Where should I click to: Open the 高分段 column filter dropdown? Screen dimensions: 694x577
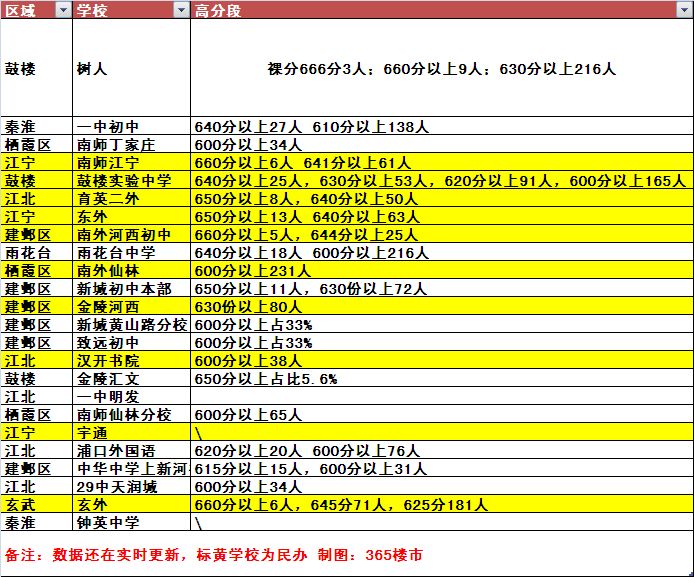point(684,10)
